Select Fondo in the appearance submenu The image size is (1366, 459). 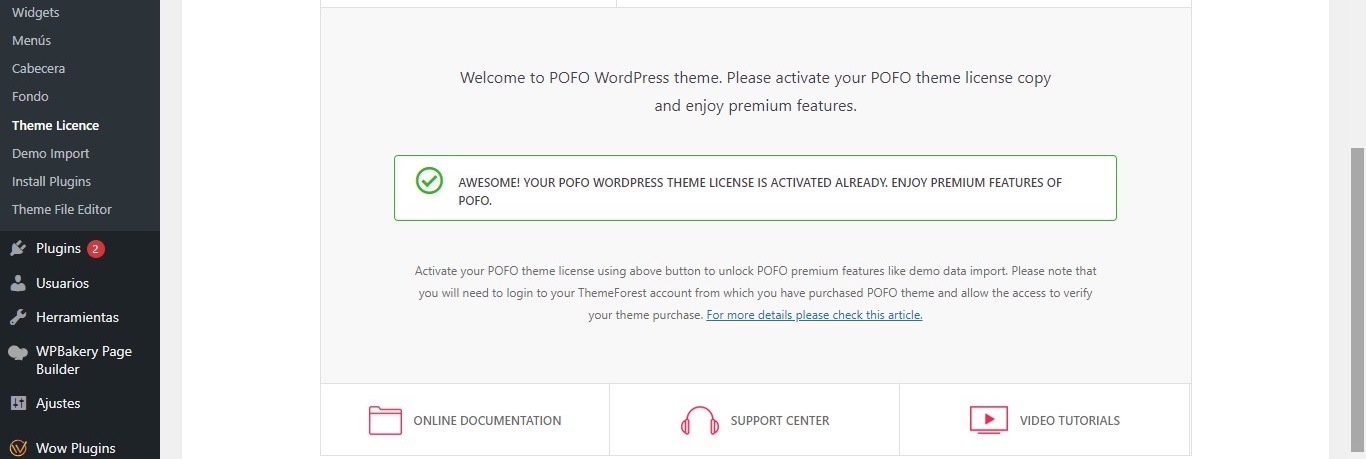coord(30,97)
